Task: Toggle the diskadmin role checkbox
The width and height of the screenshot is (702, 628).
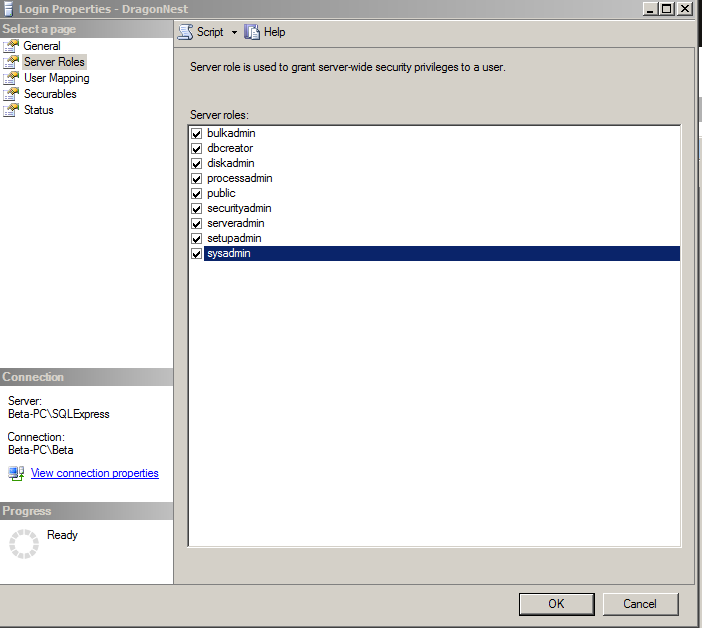Action: click(197, 163)
